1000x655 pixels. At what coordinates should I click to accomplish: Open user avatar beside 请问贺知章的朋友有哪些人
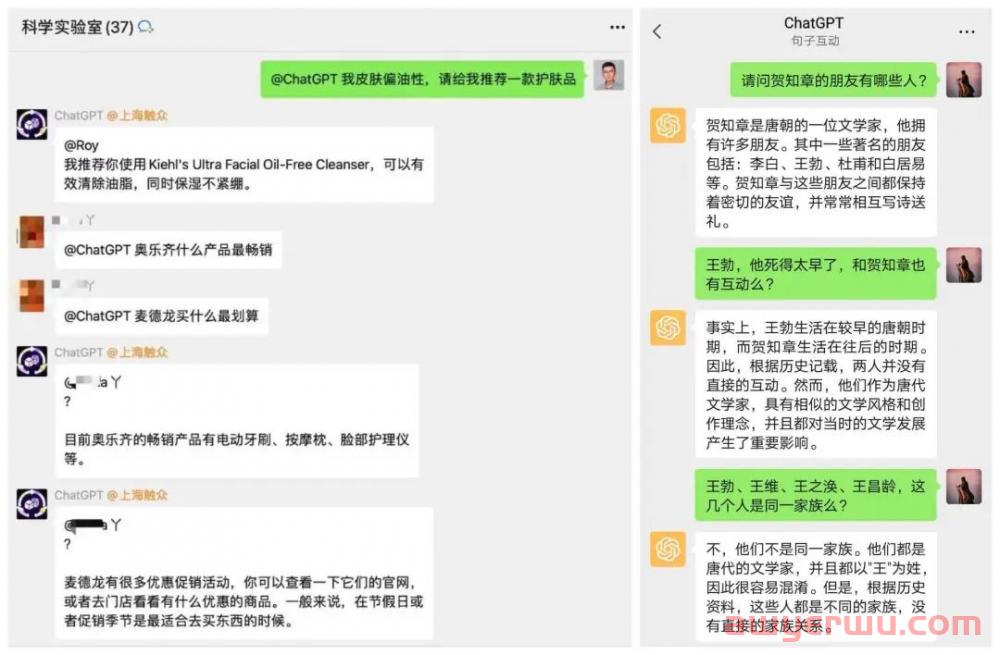[964, 80]
